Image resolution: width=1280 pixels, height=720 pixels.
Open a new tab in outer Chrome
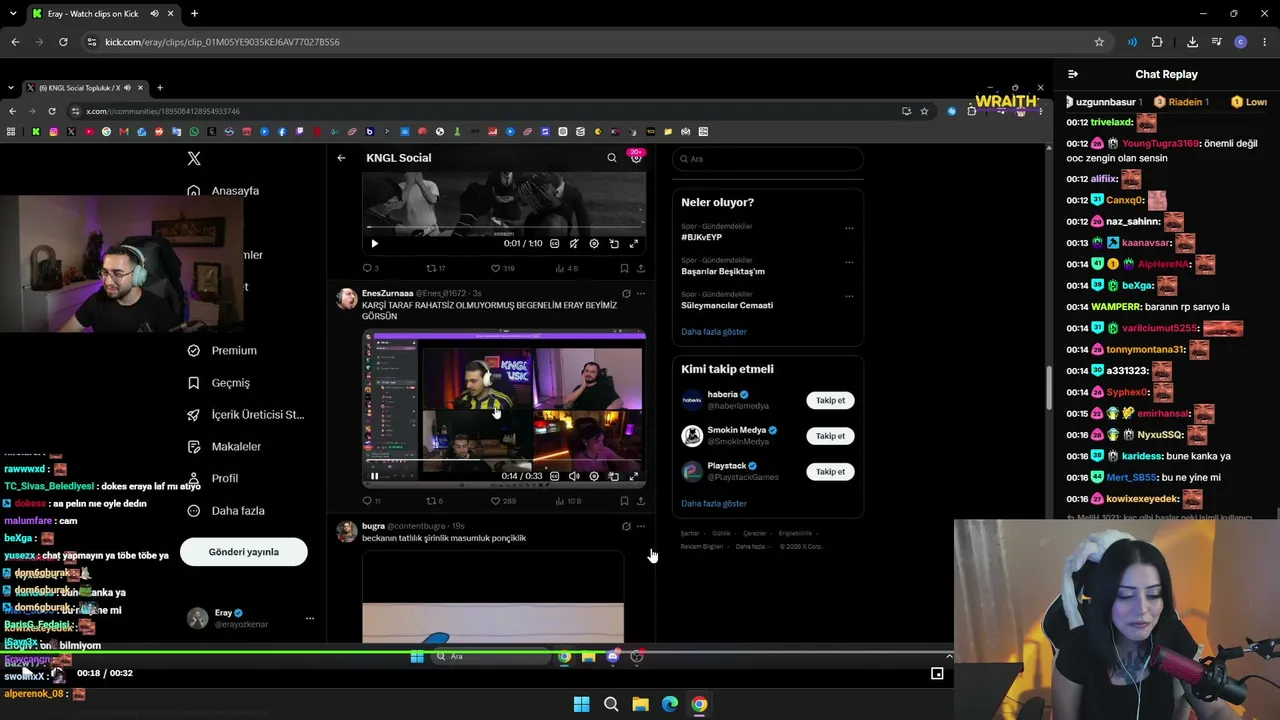[x=194, y=14]
